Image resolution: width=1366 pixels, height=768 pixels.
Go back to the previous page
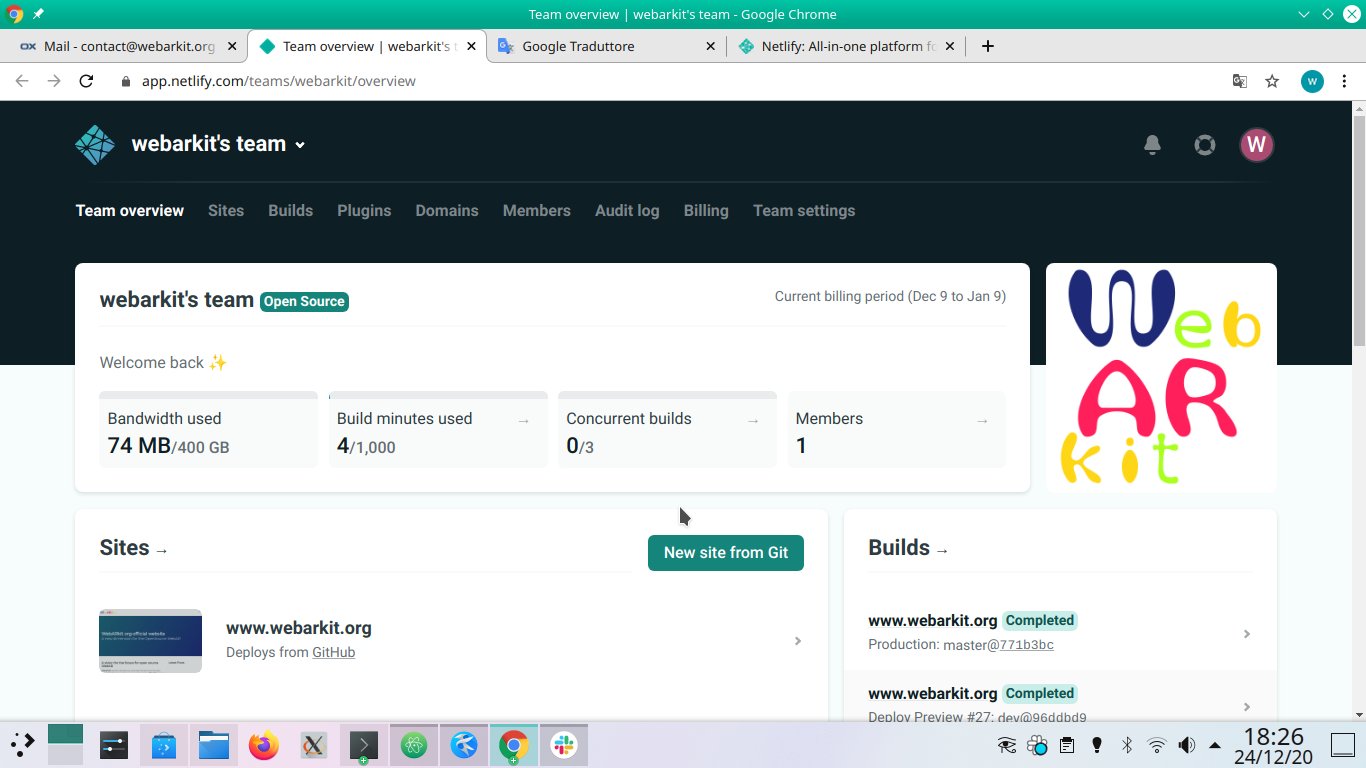22,81
